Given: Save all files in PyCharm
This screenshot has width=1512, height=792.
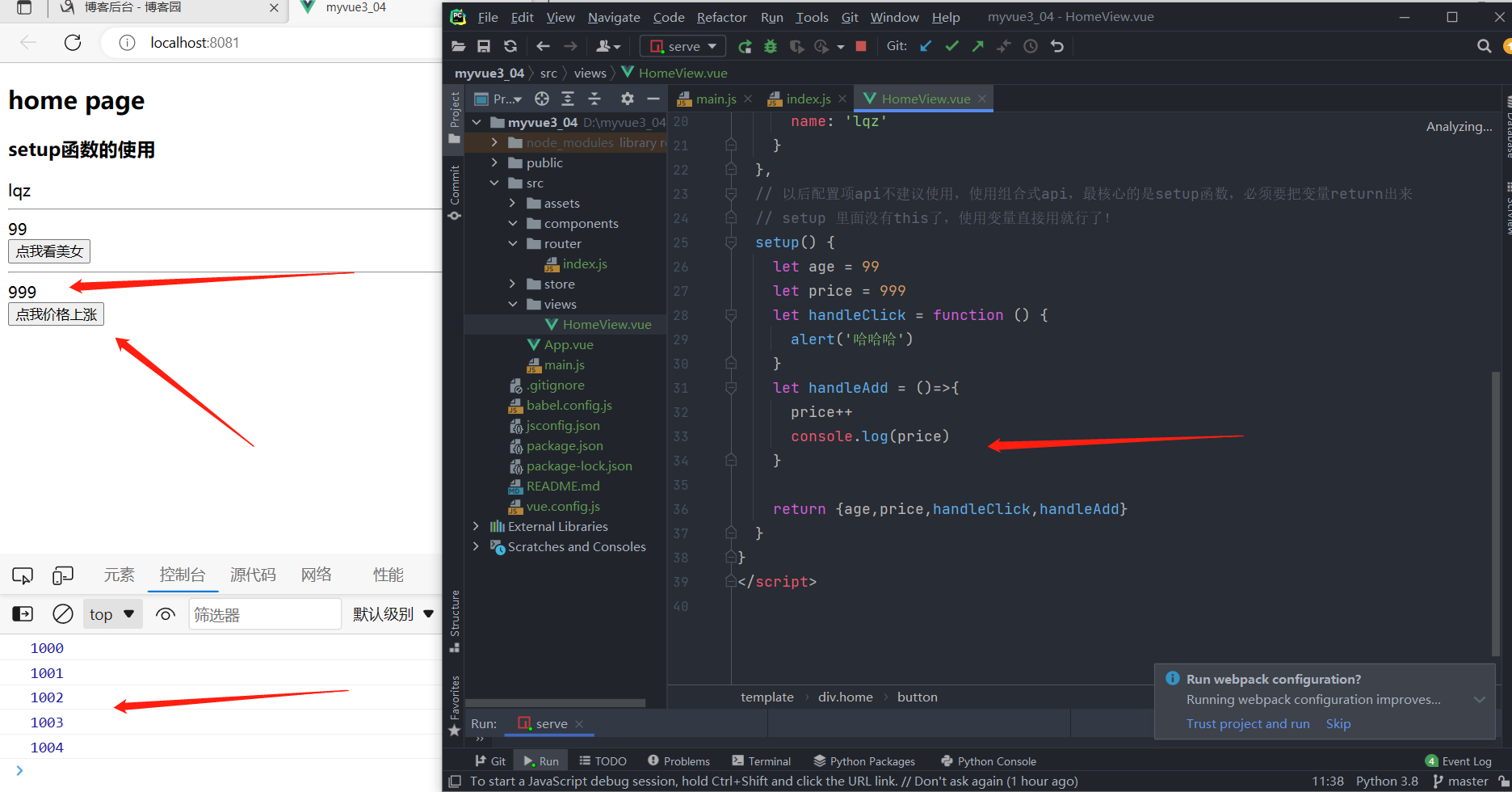Looking at the screenshot, I should pyautogui.click(x=484, y=46).
